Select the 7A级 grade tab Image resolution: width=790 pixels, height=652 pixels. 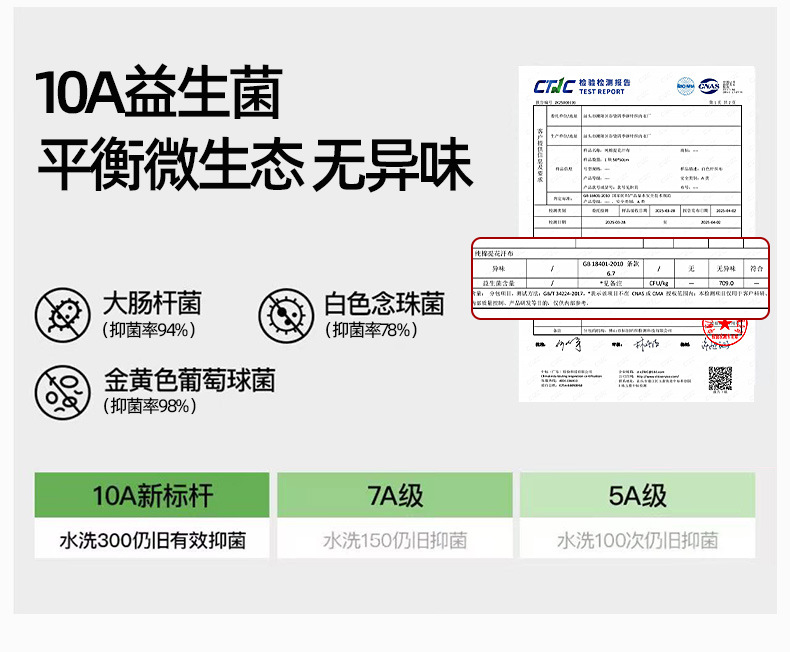click(x=395, y=495)
